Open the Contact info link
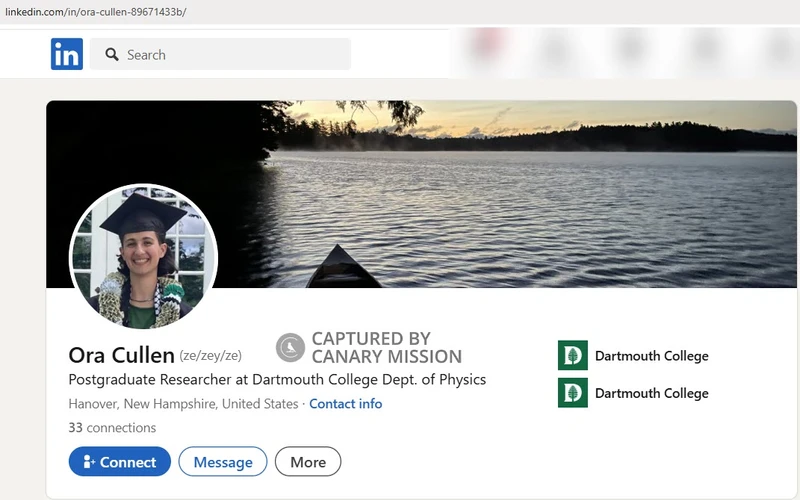Viewport: 800px width, 500px height. click(x=345, y=404)
